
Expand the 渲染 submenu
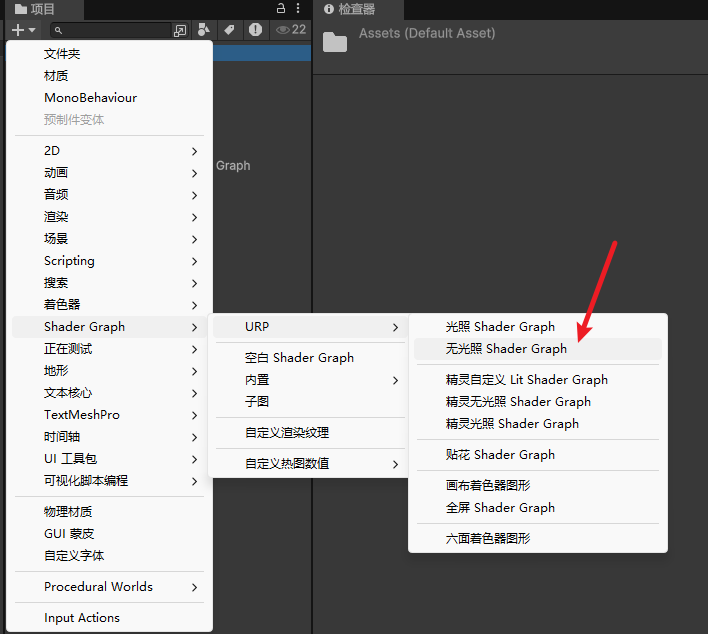[109, 217]
